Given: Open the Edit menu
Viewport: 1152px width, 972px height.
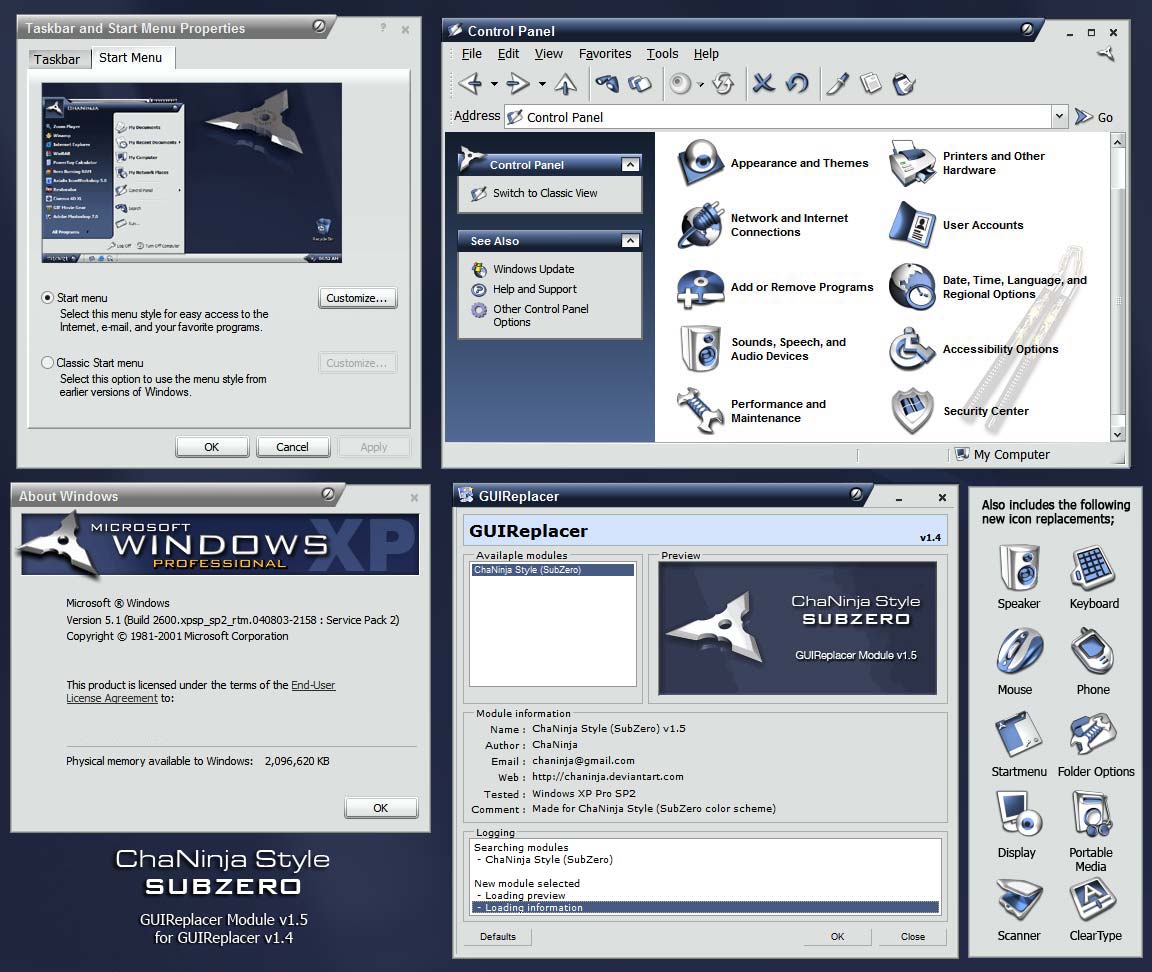Looking at the screenshot, I should (508, 54).
